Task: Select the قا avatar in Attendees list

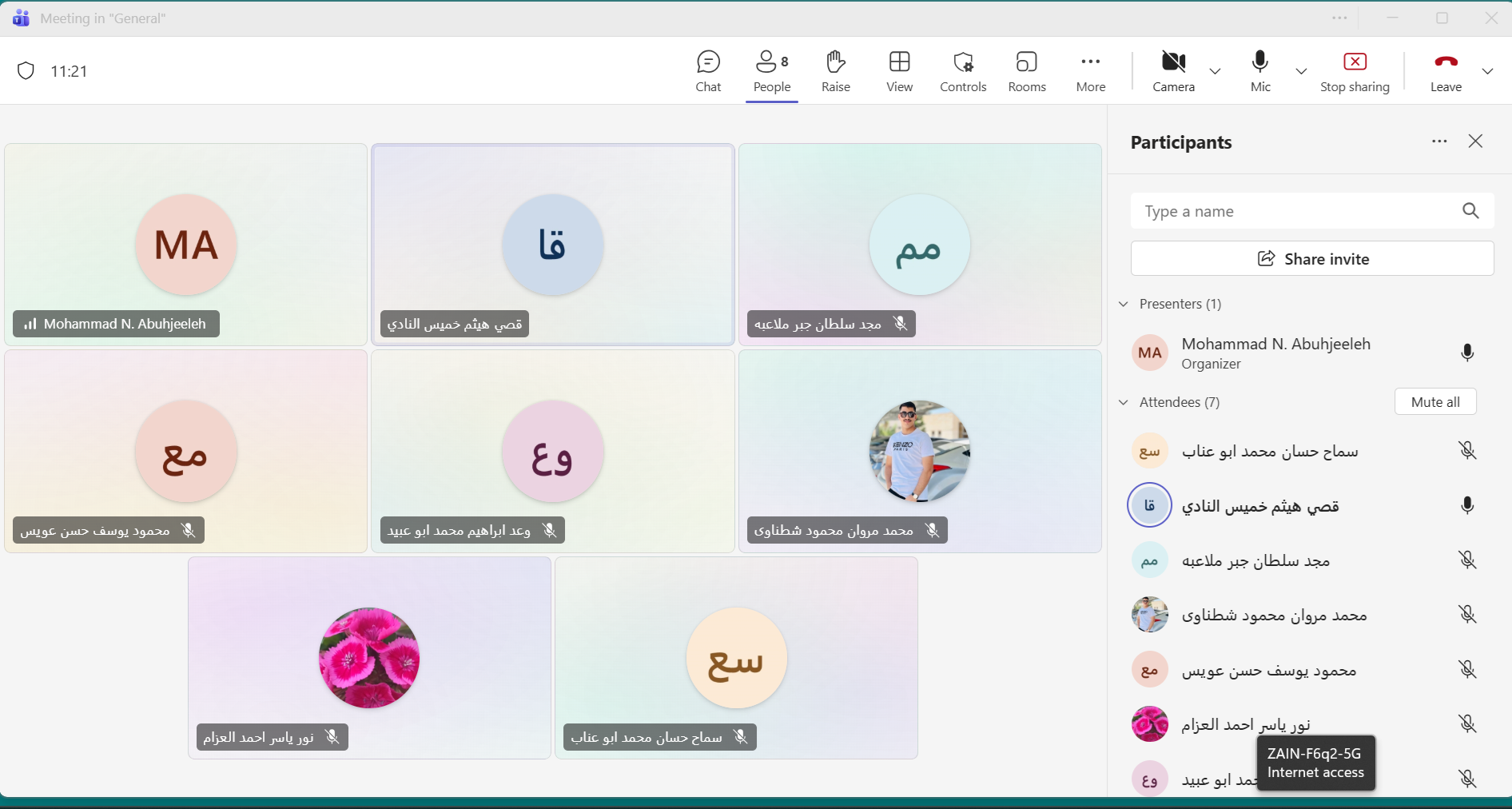Action: point(1150,505)
